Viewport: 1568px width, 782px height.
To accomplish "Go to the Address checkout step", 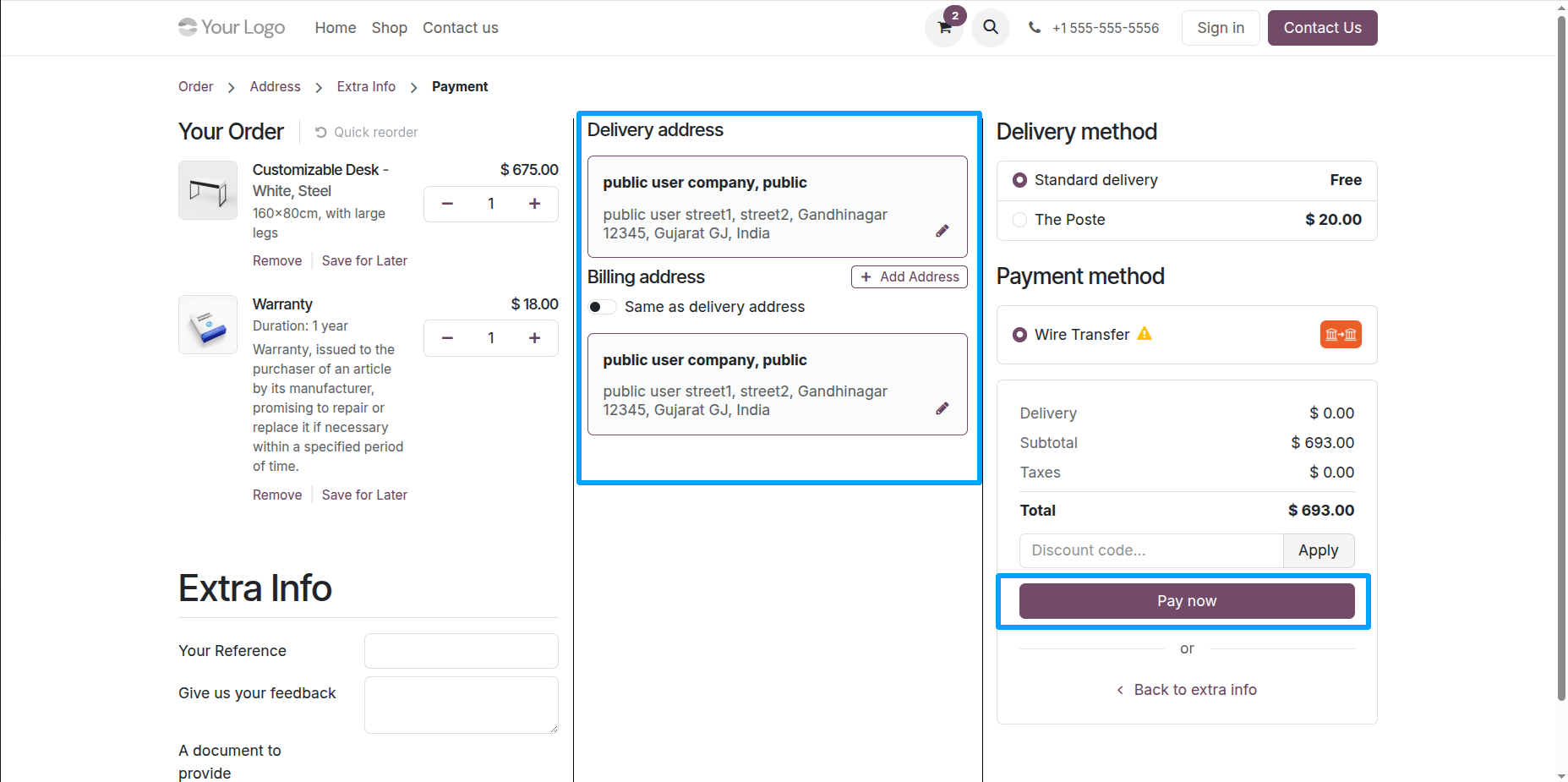I will (275, 86).
